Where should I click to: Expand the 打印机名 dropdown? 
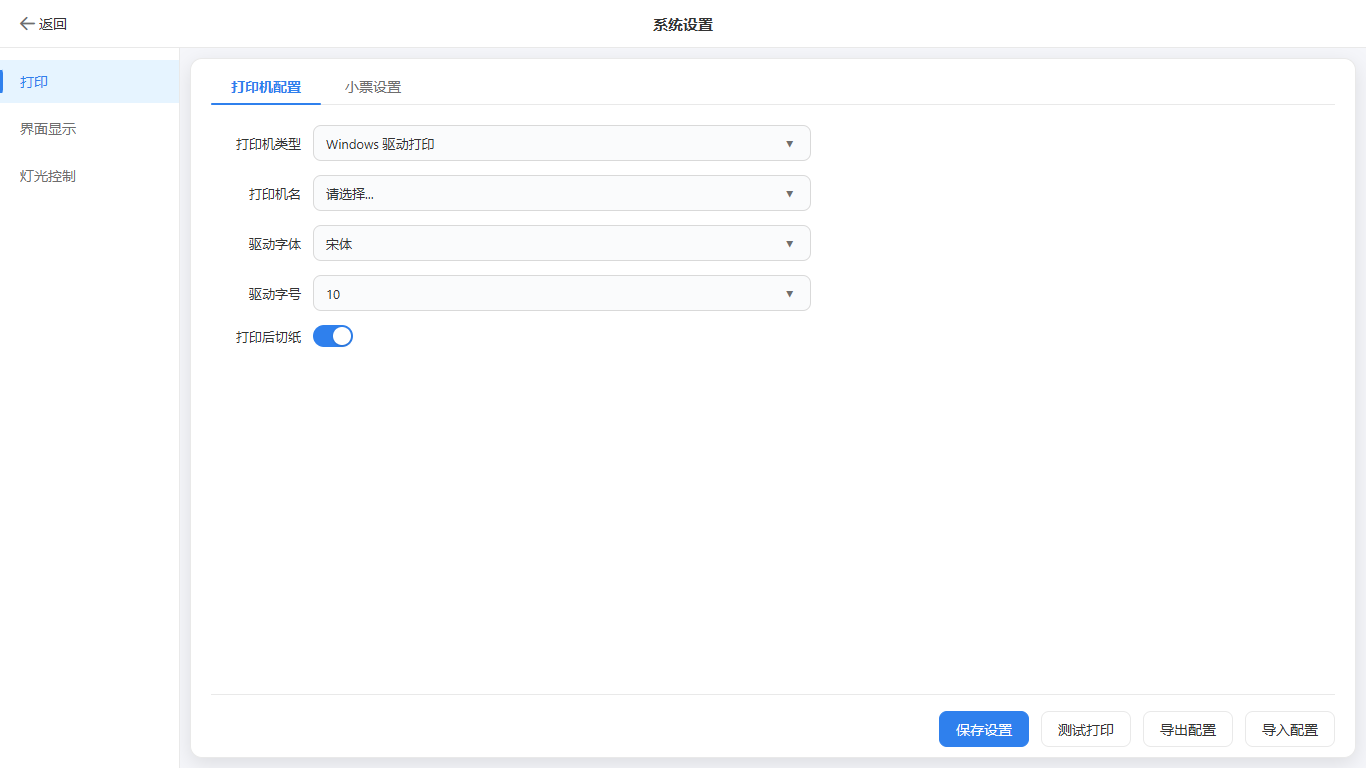point(562,193)
